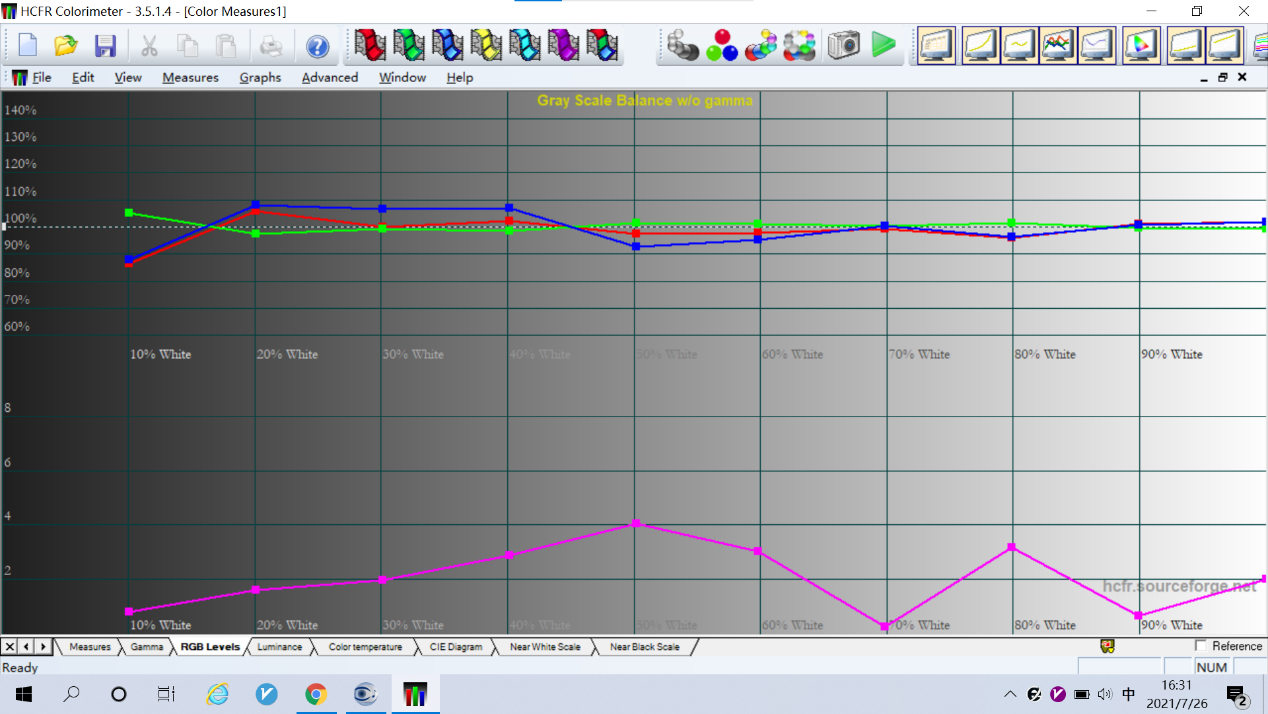This screenshot has width=1268, height=714.
Task: Click the camera icon in toolbar
Action: click(844, 46)
